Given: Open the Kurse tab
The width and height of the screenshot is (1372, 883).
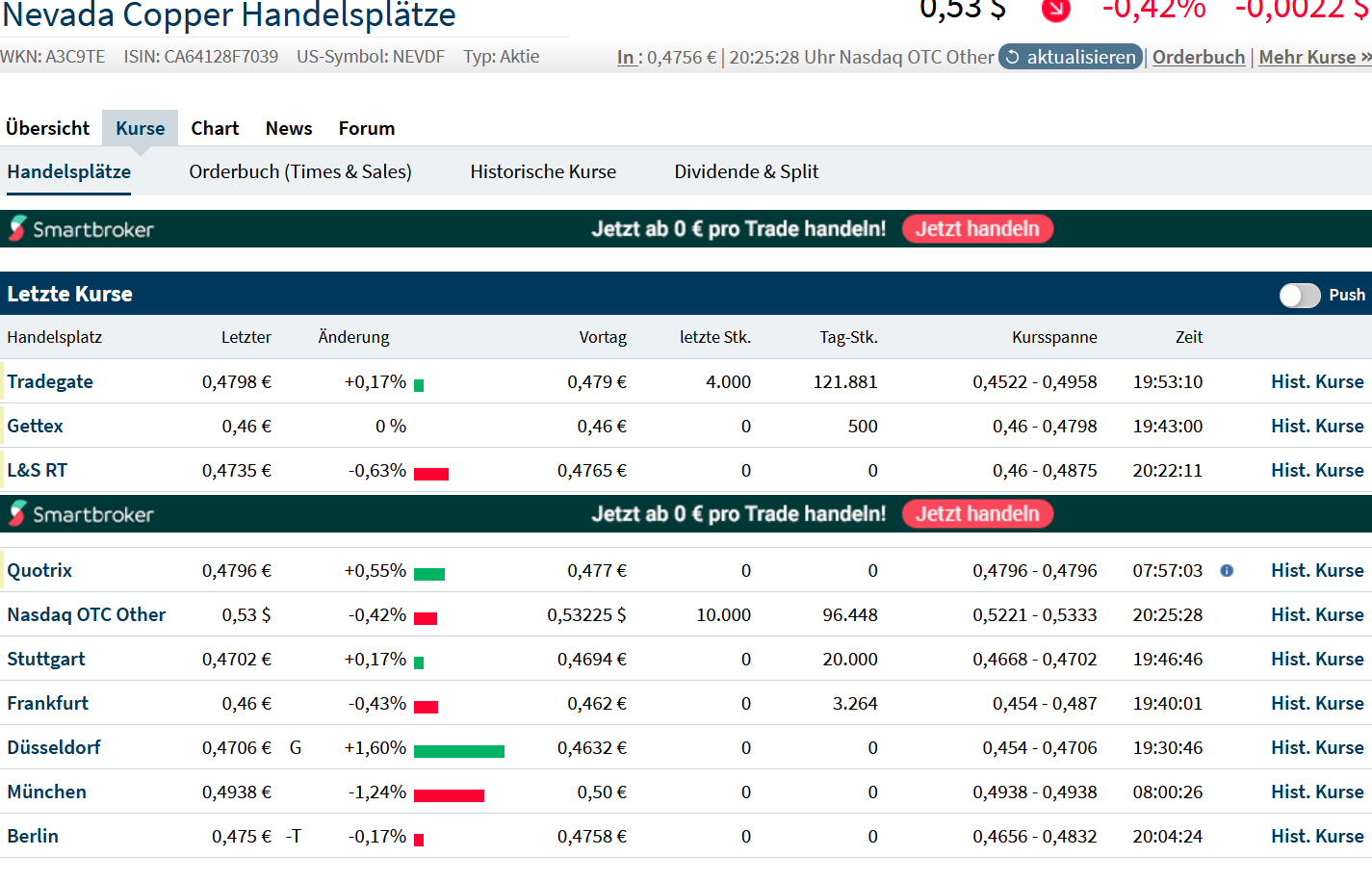Looking at the screenshot, I should click(x=141, y=128).
